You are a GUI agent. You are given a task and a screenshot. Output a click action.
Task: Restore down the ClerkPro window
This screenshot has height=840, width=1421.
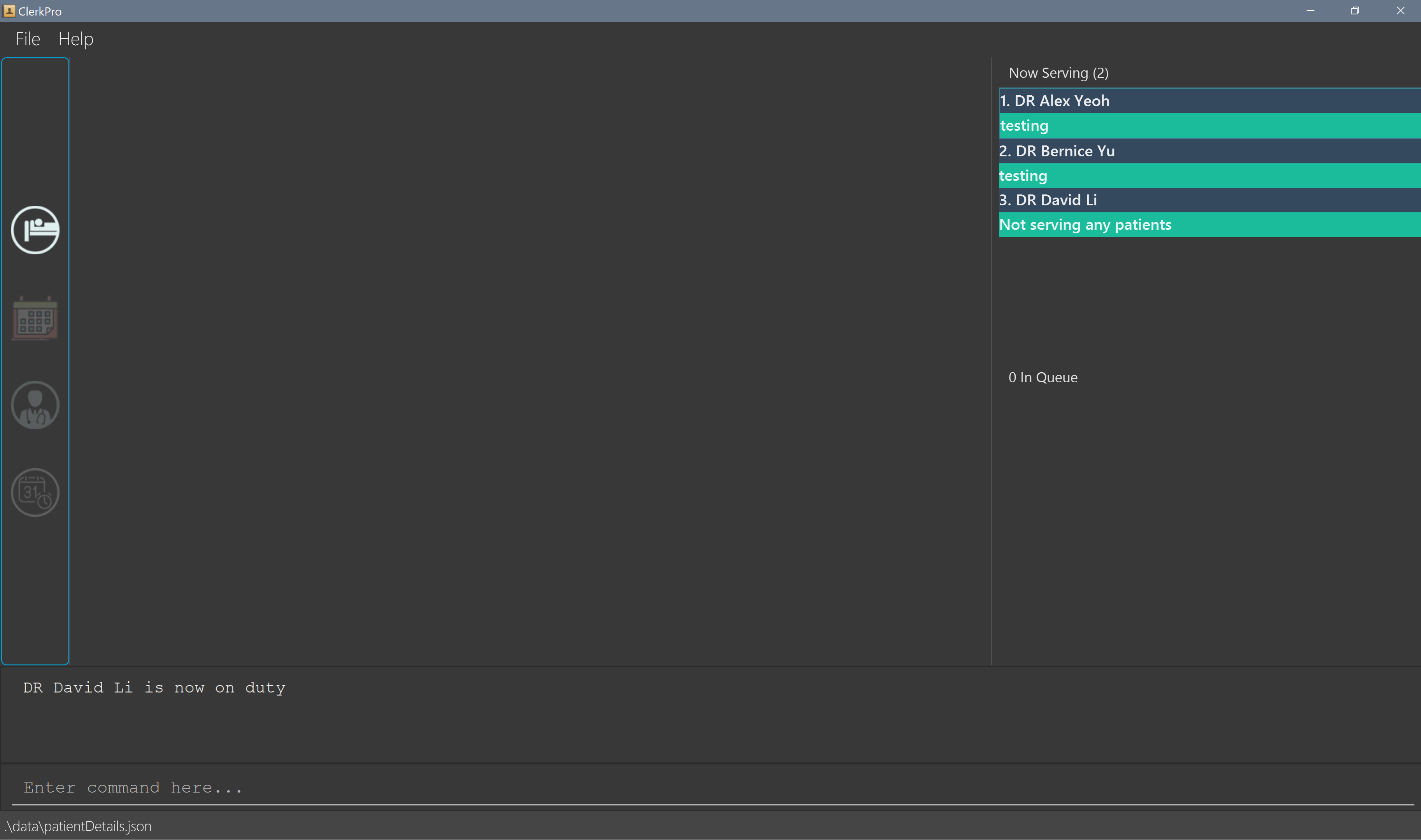pyautogui.click(x=1355, y=11)
